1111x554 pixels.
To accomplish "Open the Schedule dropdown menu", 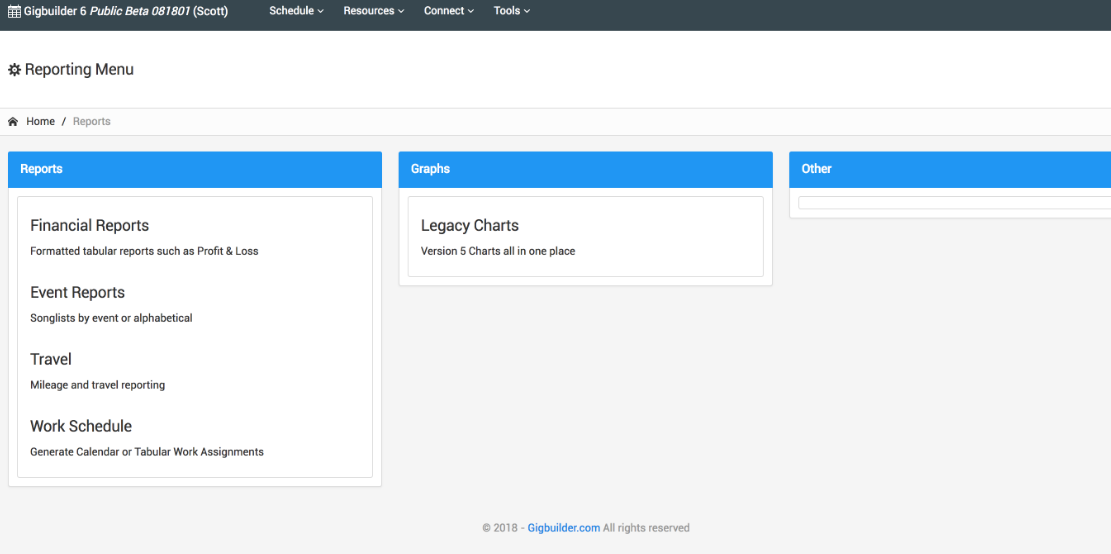I will click(296, 11).
